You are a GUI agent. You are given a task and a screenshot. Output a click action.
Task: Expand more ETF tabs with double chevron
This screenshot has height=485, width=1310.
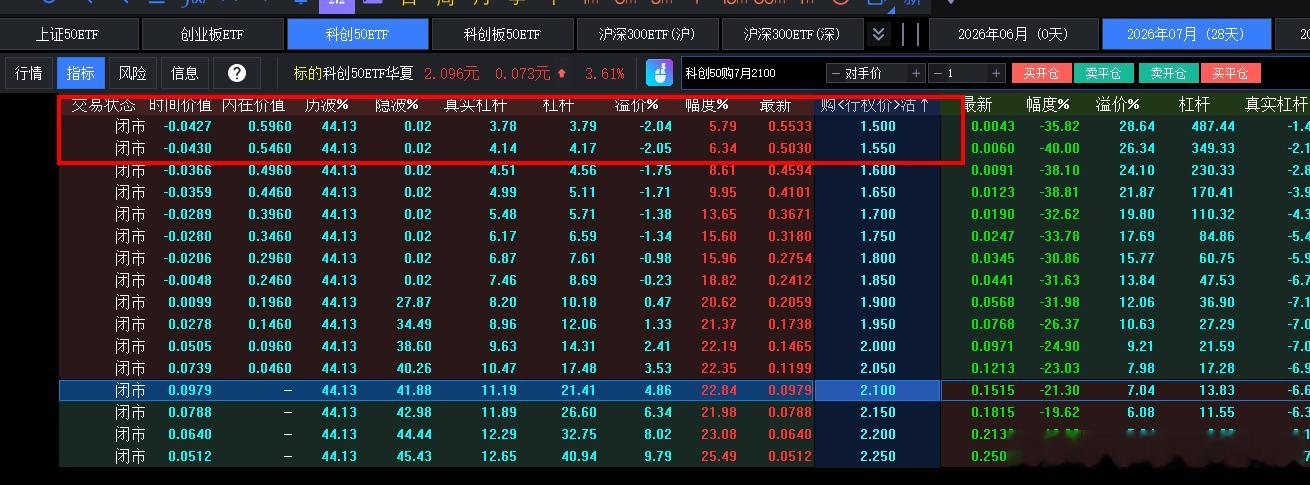pyautogui.click(x=878, y=34)
